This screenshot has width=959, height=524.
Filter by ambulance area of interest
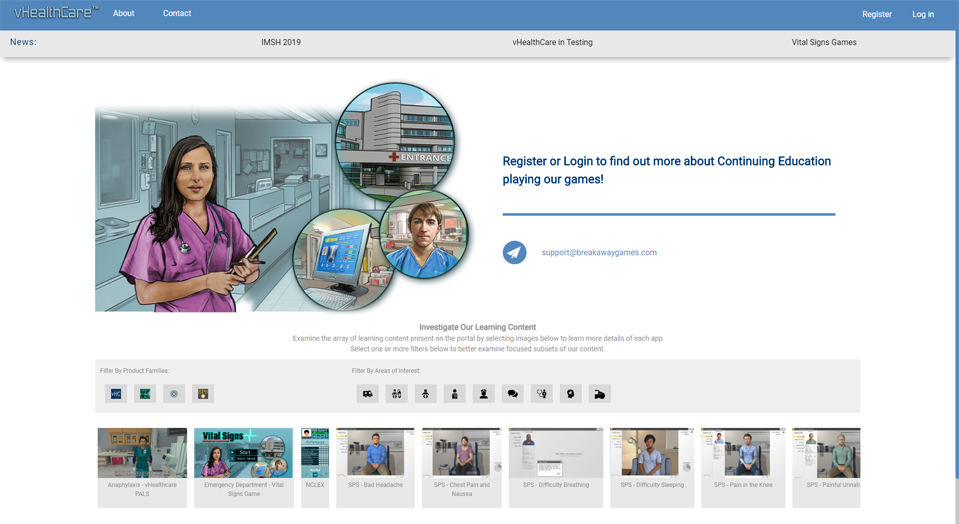tap(368, 394)
